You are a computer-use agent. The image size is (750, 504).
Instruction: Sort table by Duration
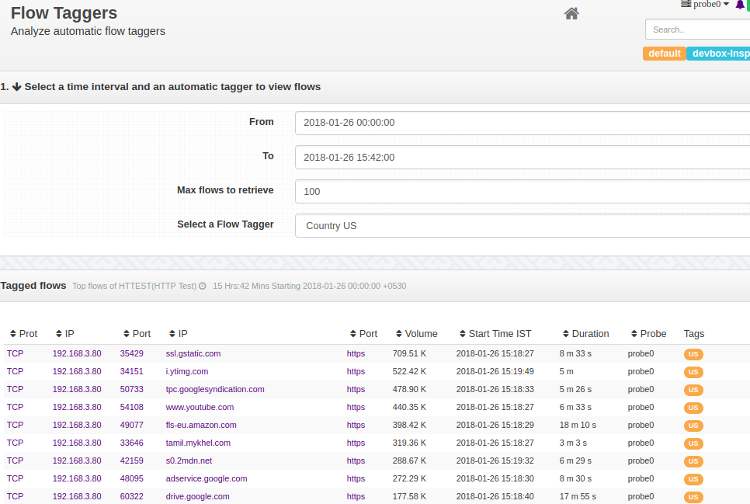pyautogui.click(x=586, y=334)
